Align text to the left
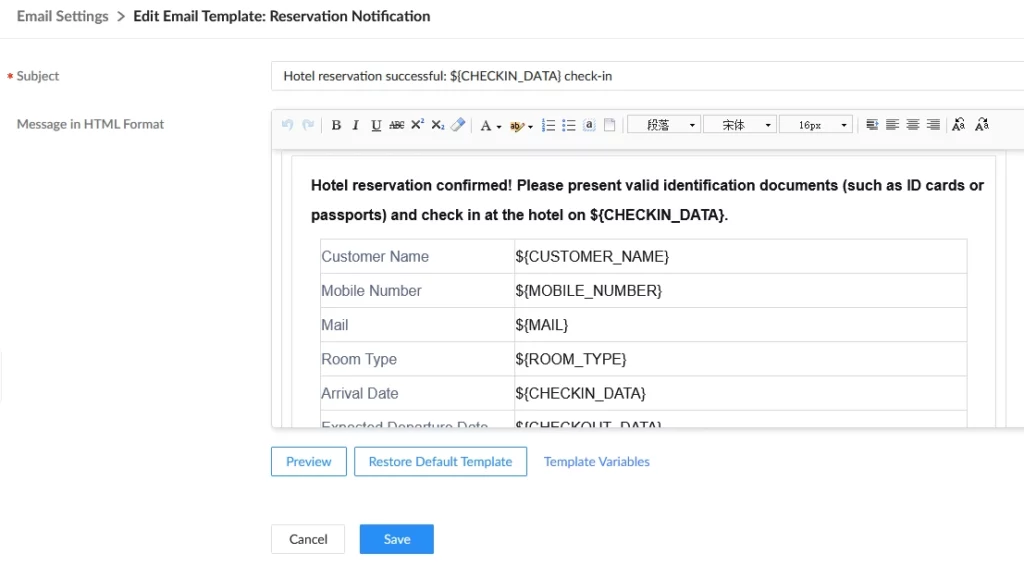This screenshot has width=1024, height=566. (892, 125)
